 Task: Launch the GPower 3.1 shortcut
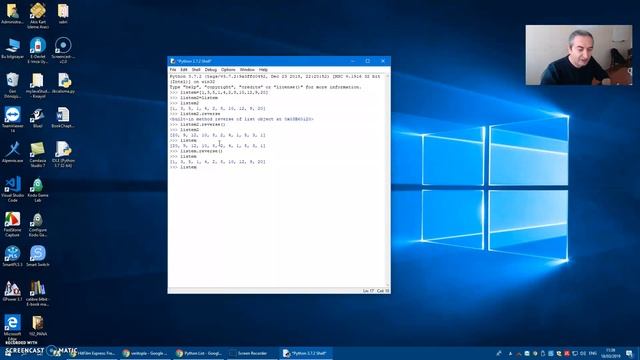(12, 291)
